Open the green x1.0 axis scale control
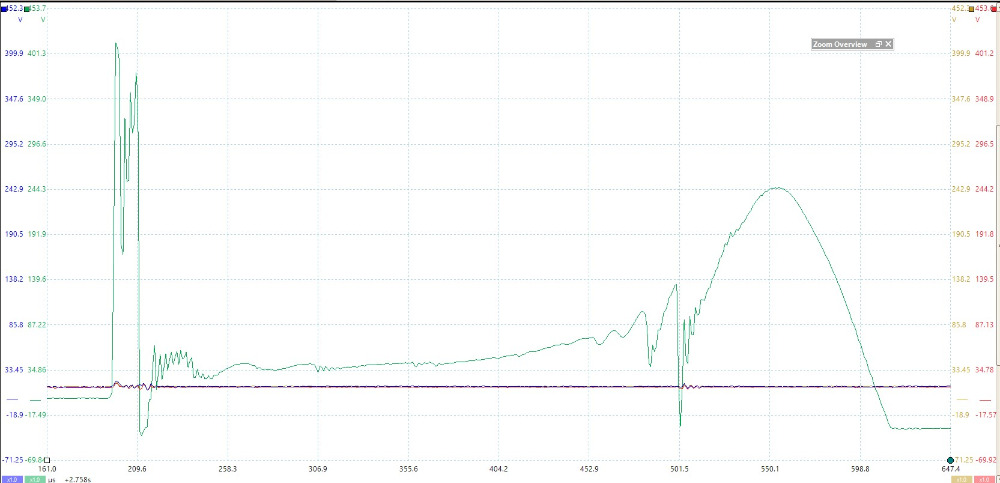1000x483 pixels. pyautogui.click(x=34, y=479)
